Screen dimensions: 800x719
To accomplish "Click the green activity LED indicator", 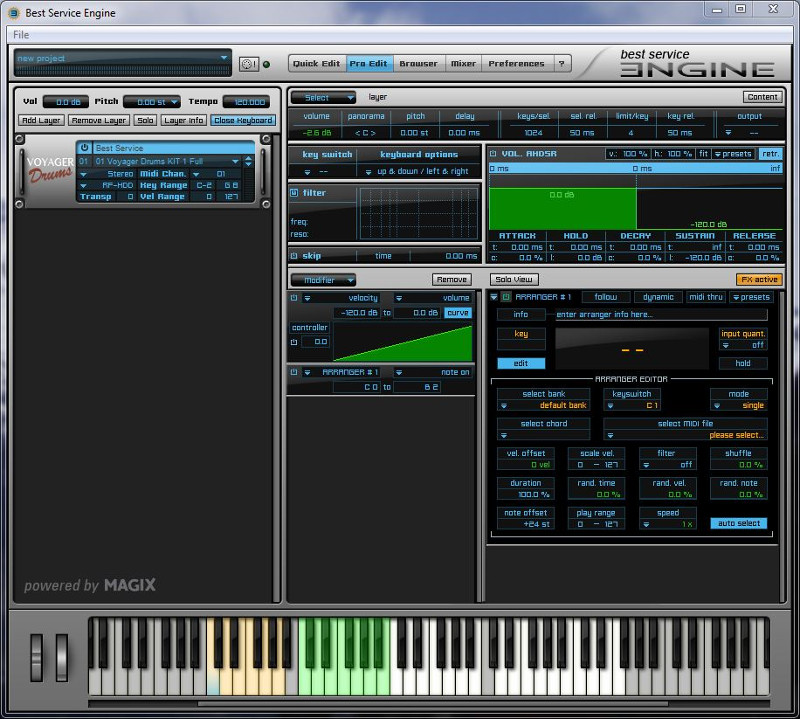I will tap(266, 64).
